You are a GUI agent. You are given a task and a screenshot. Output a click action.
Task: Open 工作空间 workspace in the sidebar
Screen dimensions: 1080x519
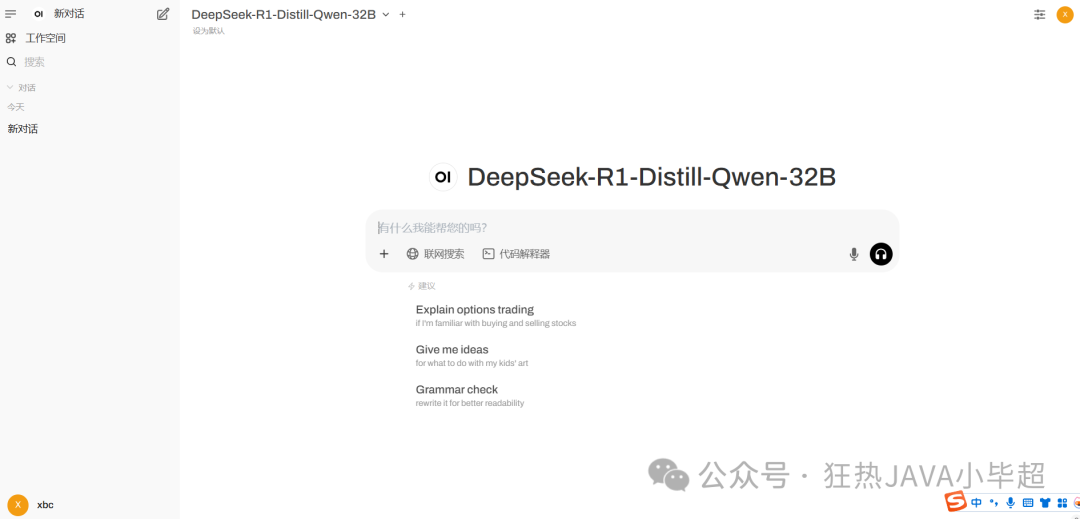click(35, 38)
